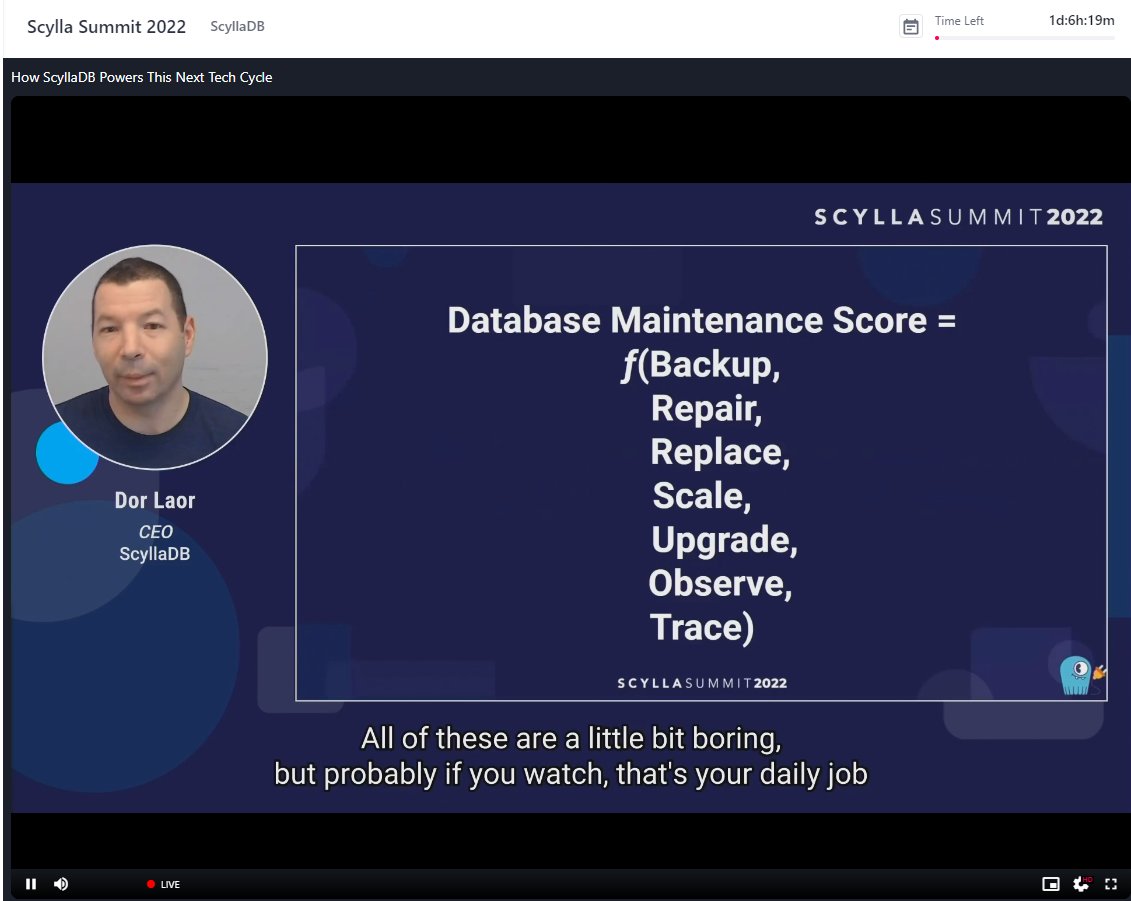Image resolution: width=1131 pixels, height=901 pixels.
Task: Click the Scylla Summit 2022 event title
Action: tap(107, 27)
